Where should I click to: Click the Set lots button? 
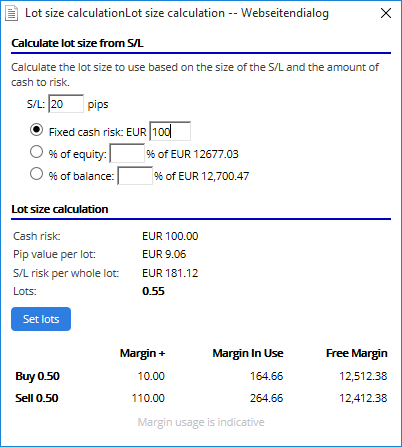pyautogui.click(x=41, y=319)
